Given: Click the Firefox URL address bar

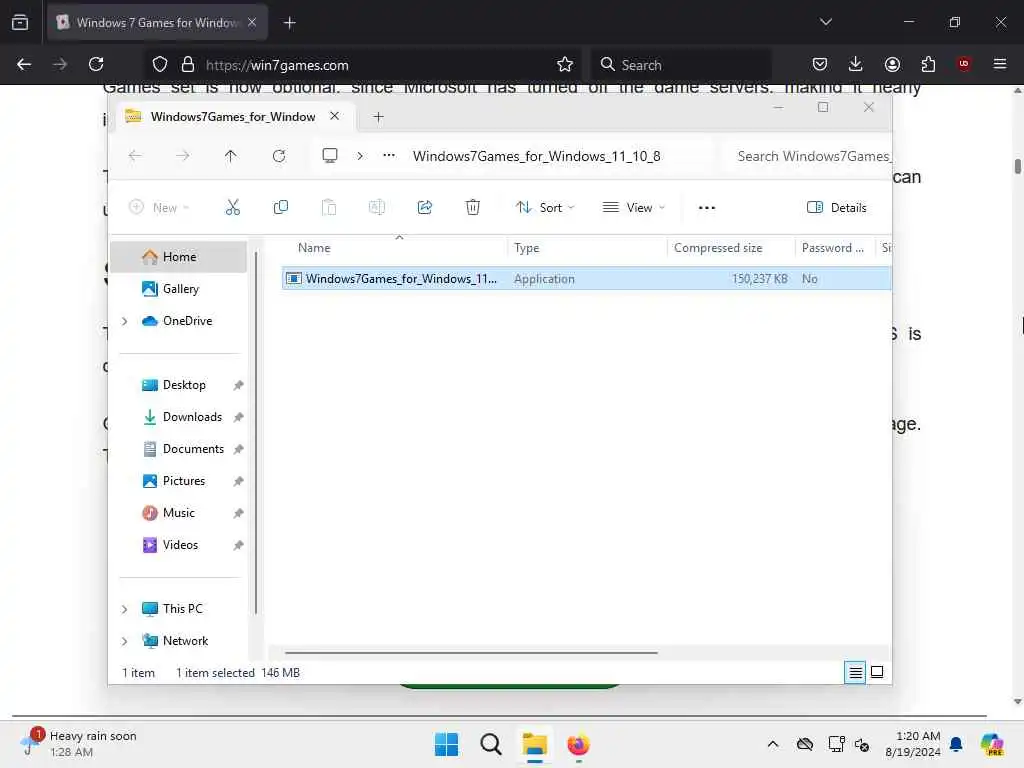Looking at the screenshot, I should tap(362, 64).
